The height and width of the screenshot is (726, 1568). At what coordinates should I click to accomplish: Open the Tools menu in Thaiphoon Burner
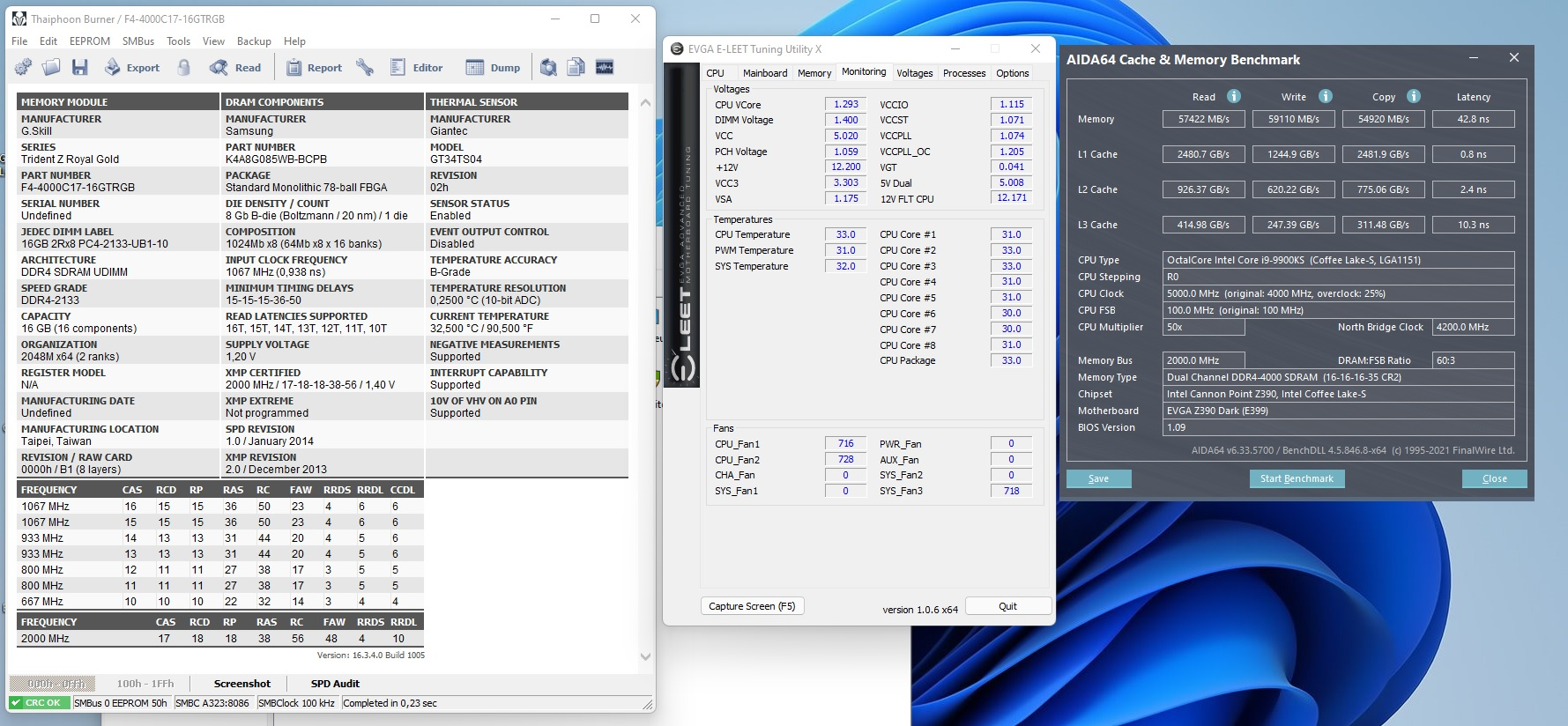179,41
